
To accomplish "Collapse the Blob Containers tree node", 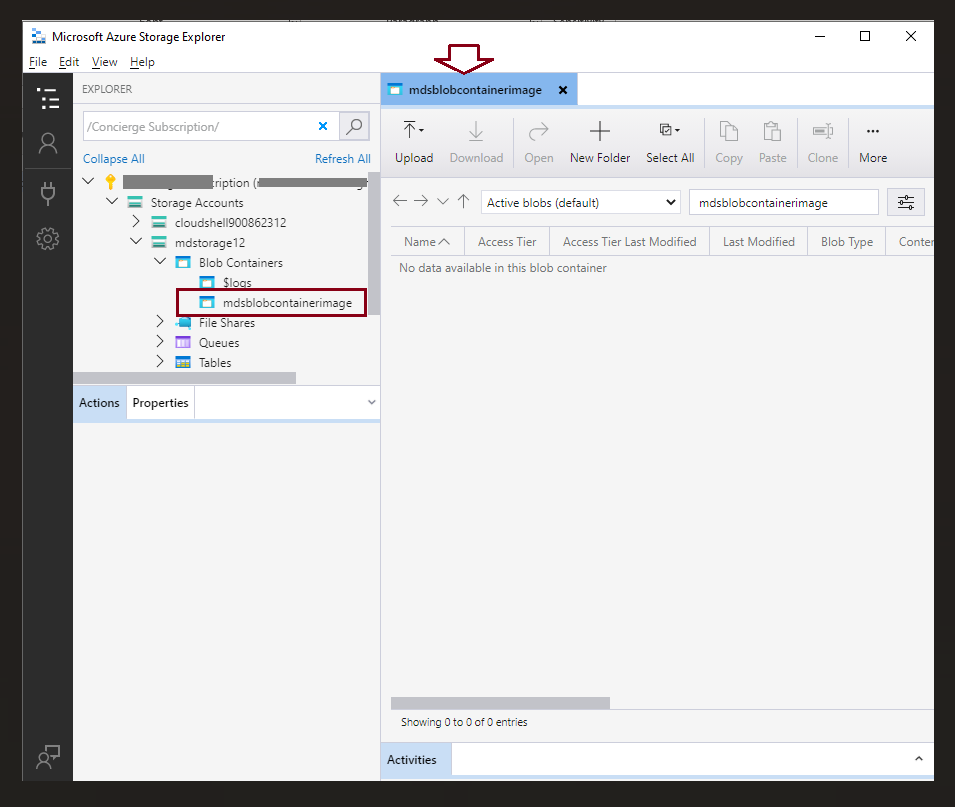I will click(160, 262).
